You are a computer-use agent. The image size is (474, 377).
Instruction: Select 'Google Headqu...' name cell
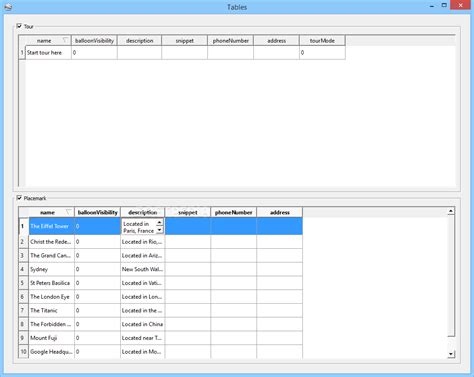point(52,352)
